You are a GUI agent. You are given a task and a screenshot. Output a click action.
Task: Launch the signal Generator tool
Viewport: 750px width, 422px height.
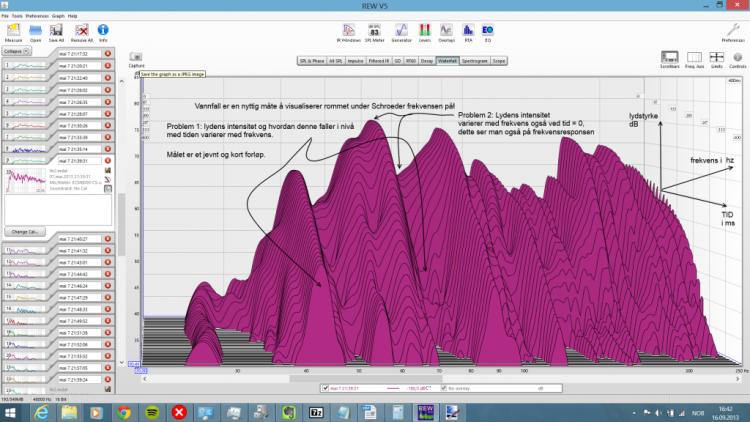click(400, 33)
